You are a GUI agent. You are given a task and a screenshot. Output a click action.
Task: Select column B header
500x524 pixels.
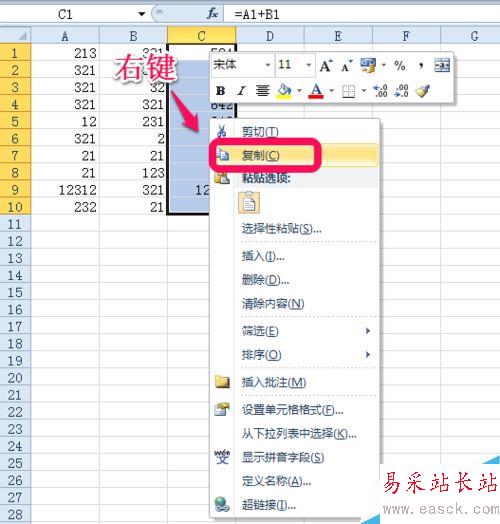pos(133,36)
